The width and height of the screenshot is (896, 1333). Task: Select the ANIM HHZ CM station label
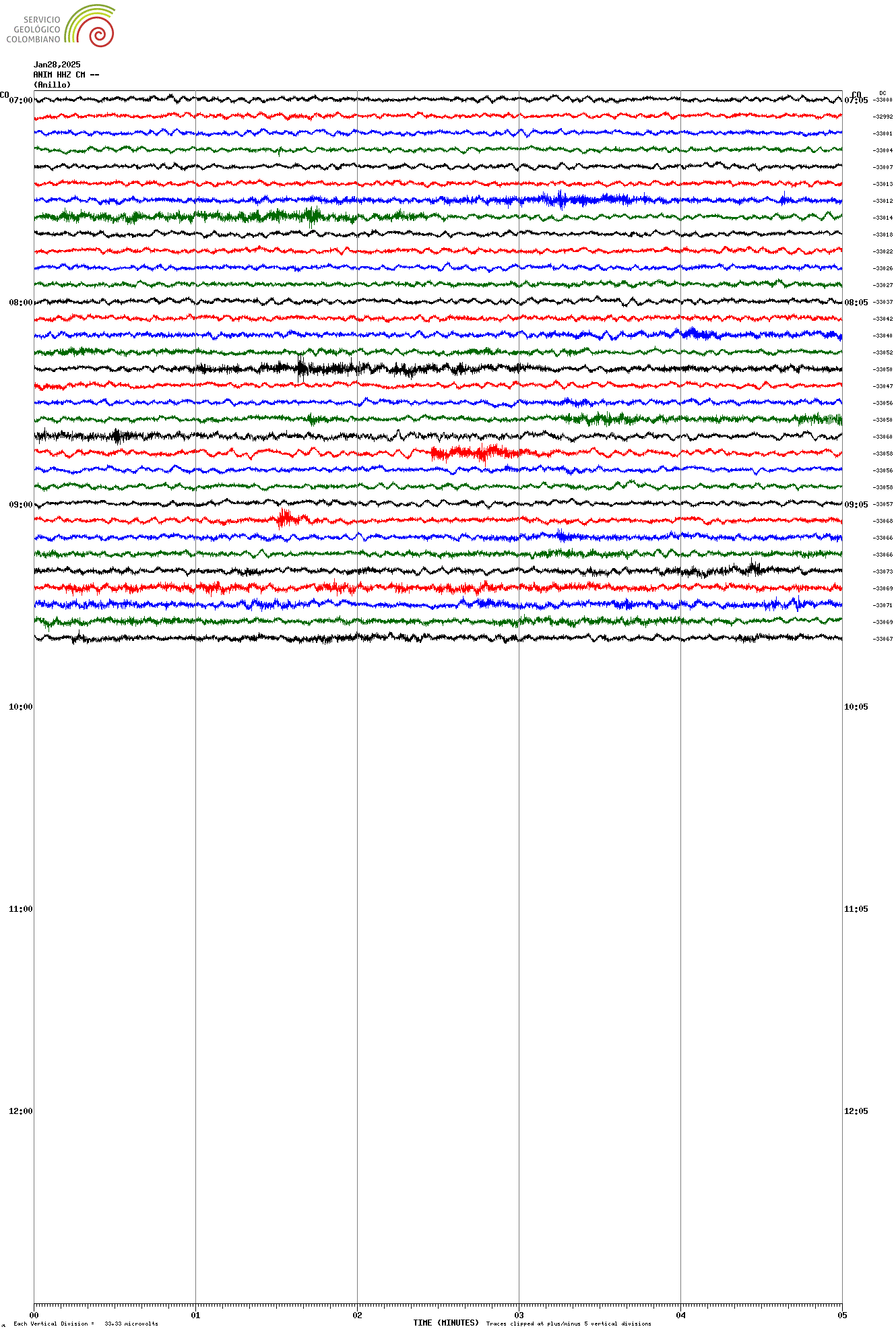pyautogui.click(x=66, y=75)
